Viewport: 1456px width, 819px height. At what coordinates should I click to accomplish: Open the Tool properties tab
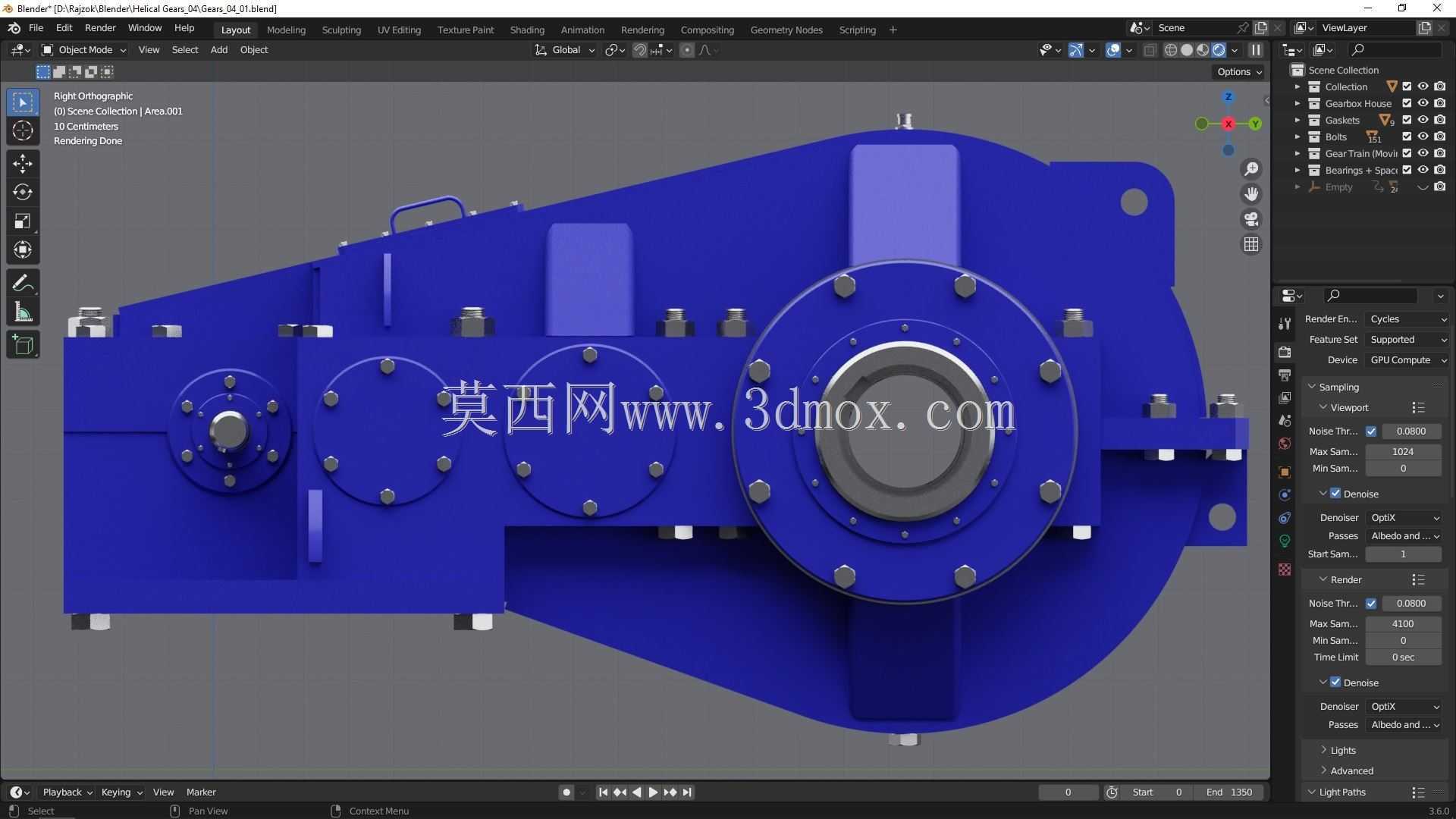[1285, 324]
